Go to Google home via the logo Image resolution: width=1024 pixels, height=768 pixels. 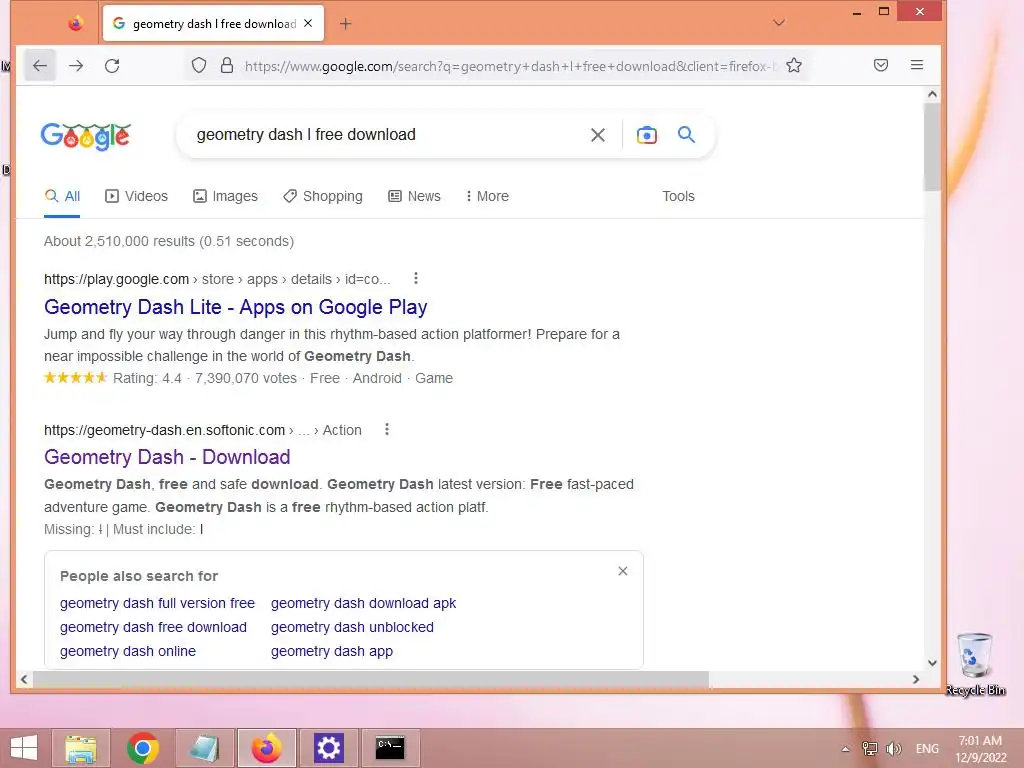pos(86,136)
